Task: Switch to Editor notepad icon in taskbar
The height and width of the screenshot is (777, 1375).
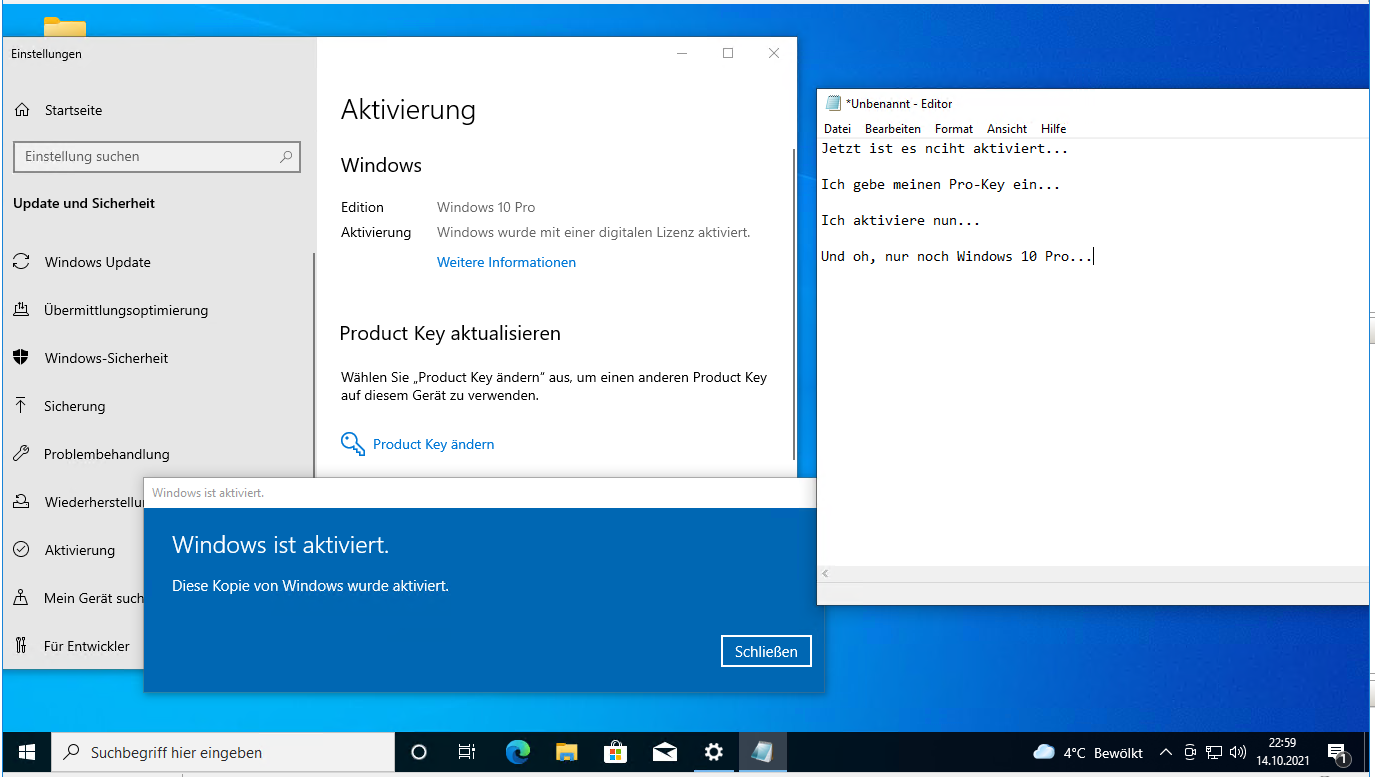Action: [762, 752]
